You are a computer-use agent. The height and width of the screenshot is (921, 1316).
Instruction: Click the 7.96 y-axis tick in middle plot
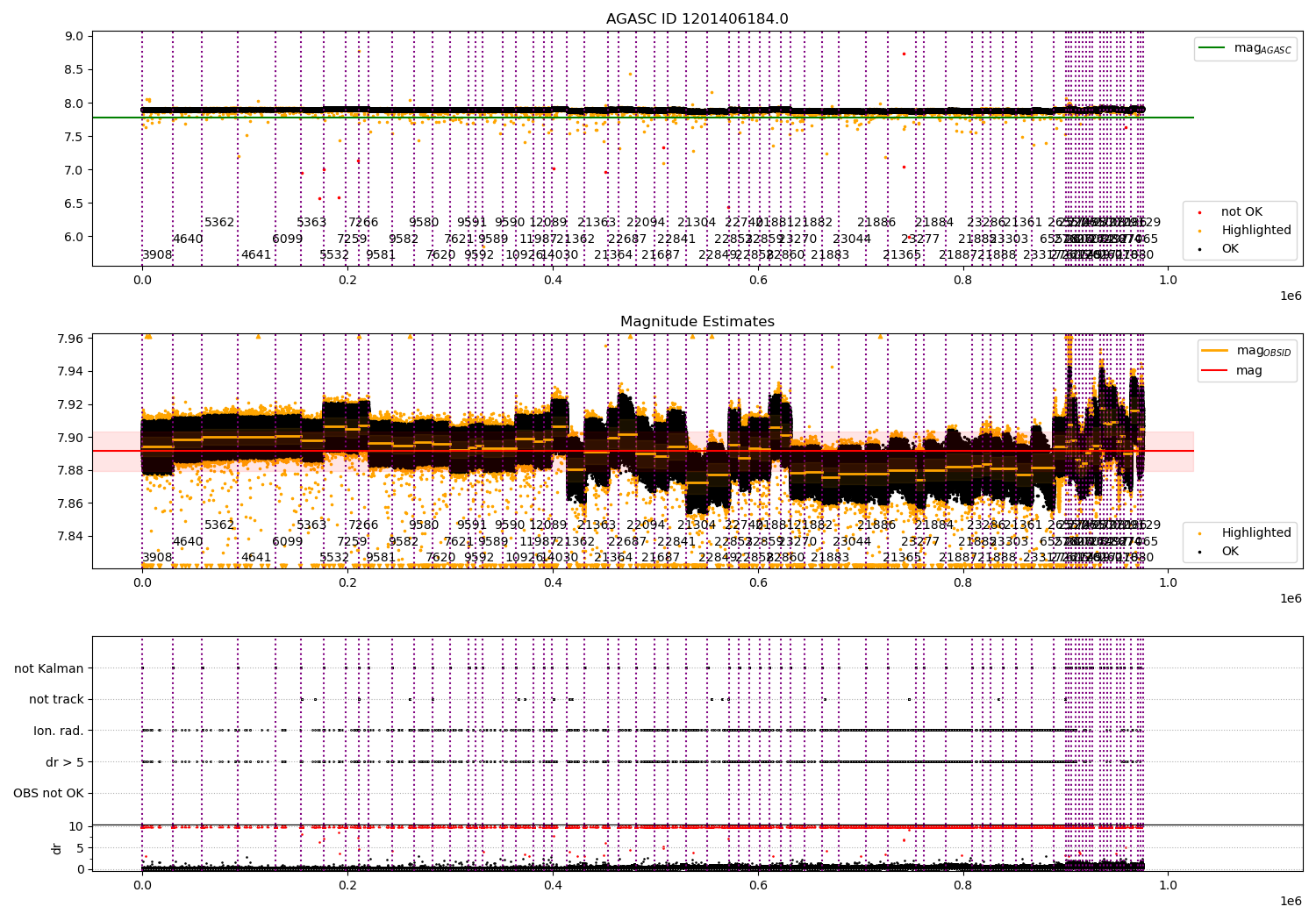point(71,339)
